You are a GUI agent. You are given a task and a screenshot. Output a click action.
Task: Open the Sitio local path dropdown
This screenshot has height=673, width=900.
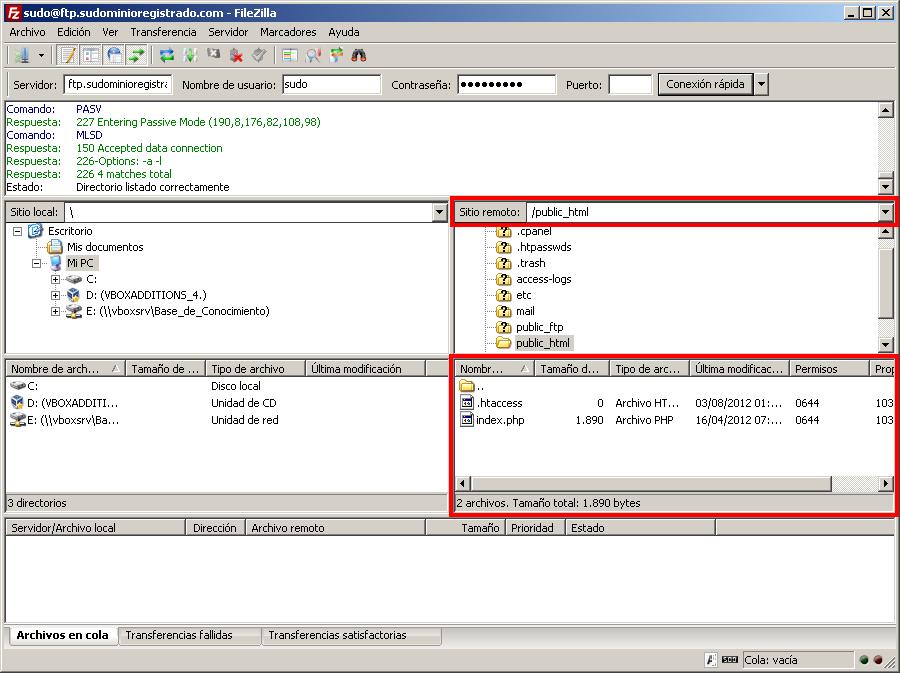click(440, 212)
